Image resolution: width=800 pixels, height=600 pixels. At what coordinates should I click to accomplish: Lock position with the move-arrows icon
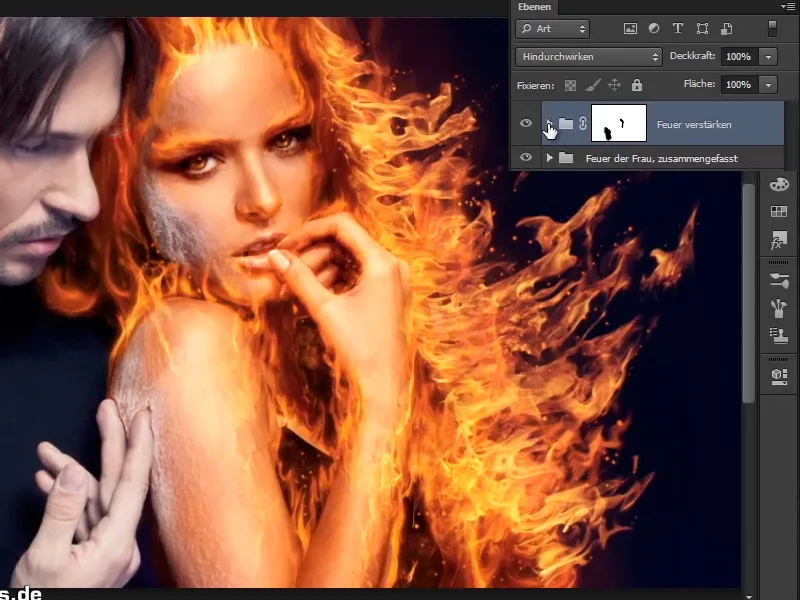coord(614,85)
